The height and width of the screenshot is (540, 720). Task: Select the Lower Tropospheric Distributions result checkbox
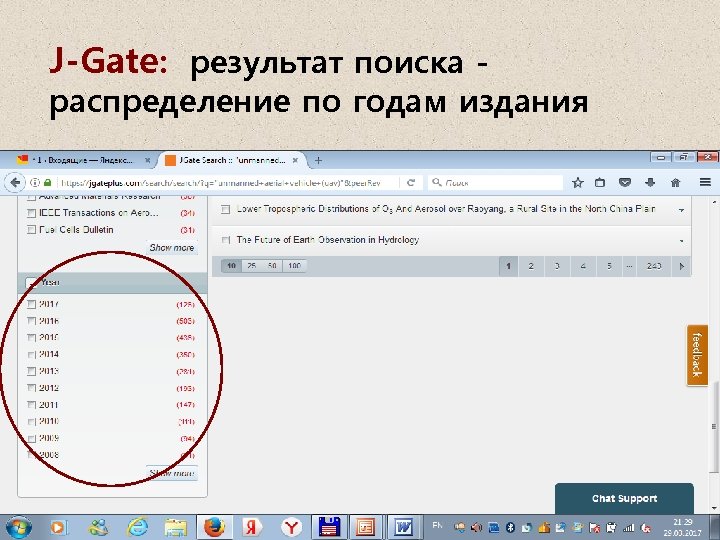click(225, 209)
